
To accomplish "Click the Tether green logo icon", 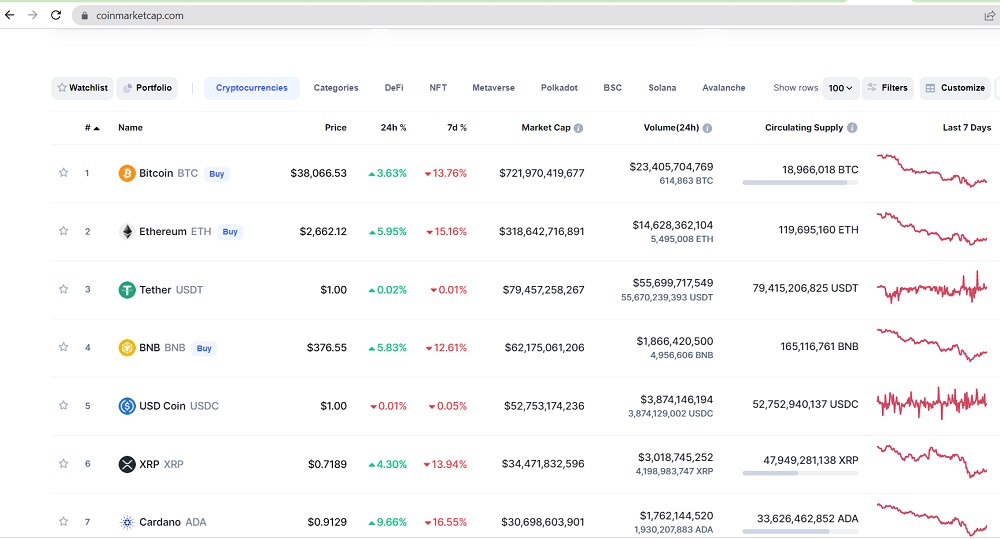I will click(x=127, y=290).
